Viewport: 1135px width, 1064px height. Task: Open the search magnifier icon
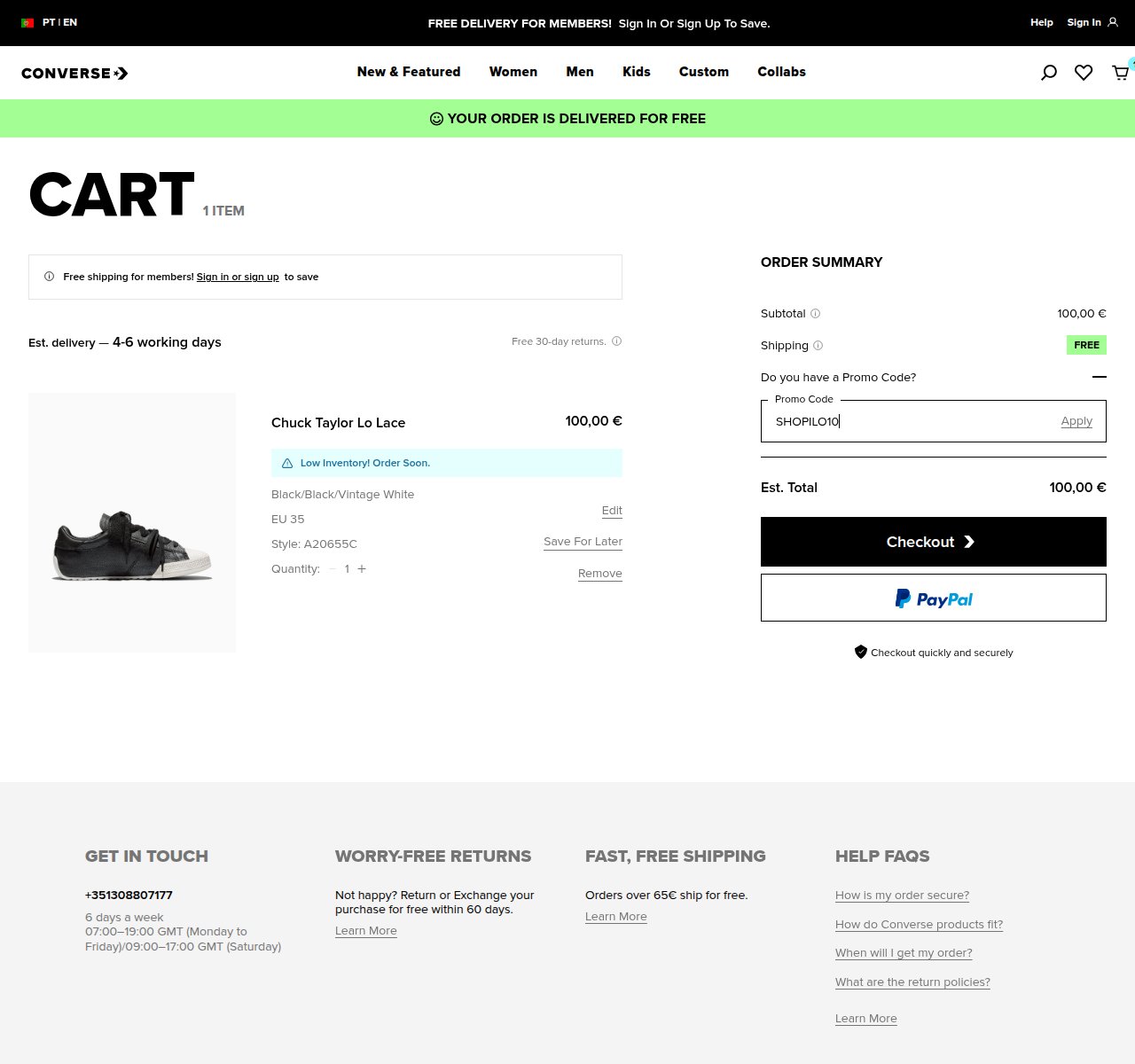[1049, 73]
